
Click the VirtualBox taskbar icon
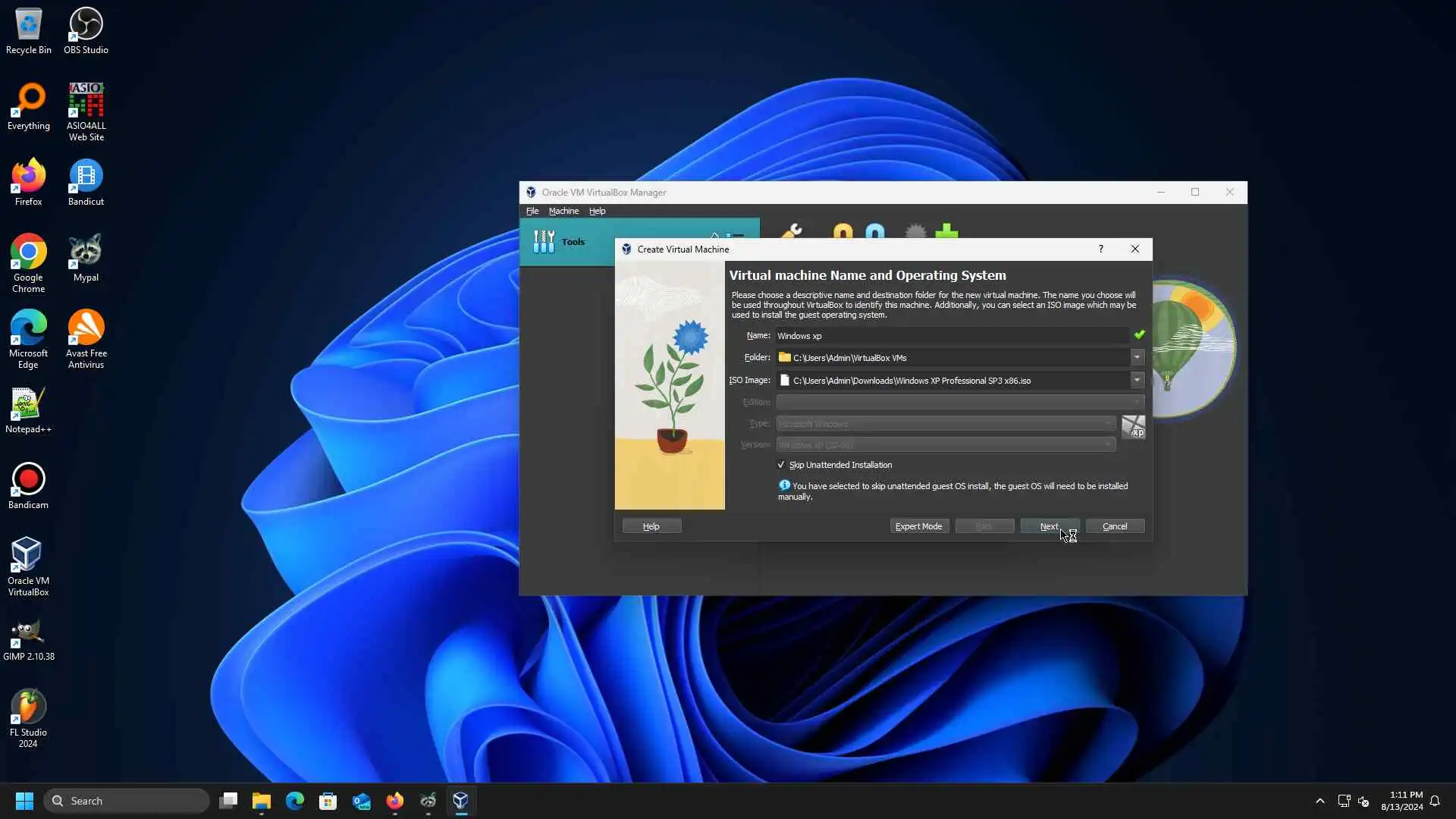pyautogui.click(x=460, y=801)
